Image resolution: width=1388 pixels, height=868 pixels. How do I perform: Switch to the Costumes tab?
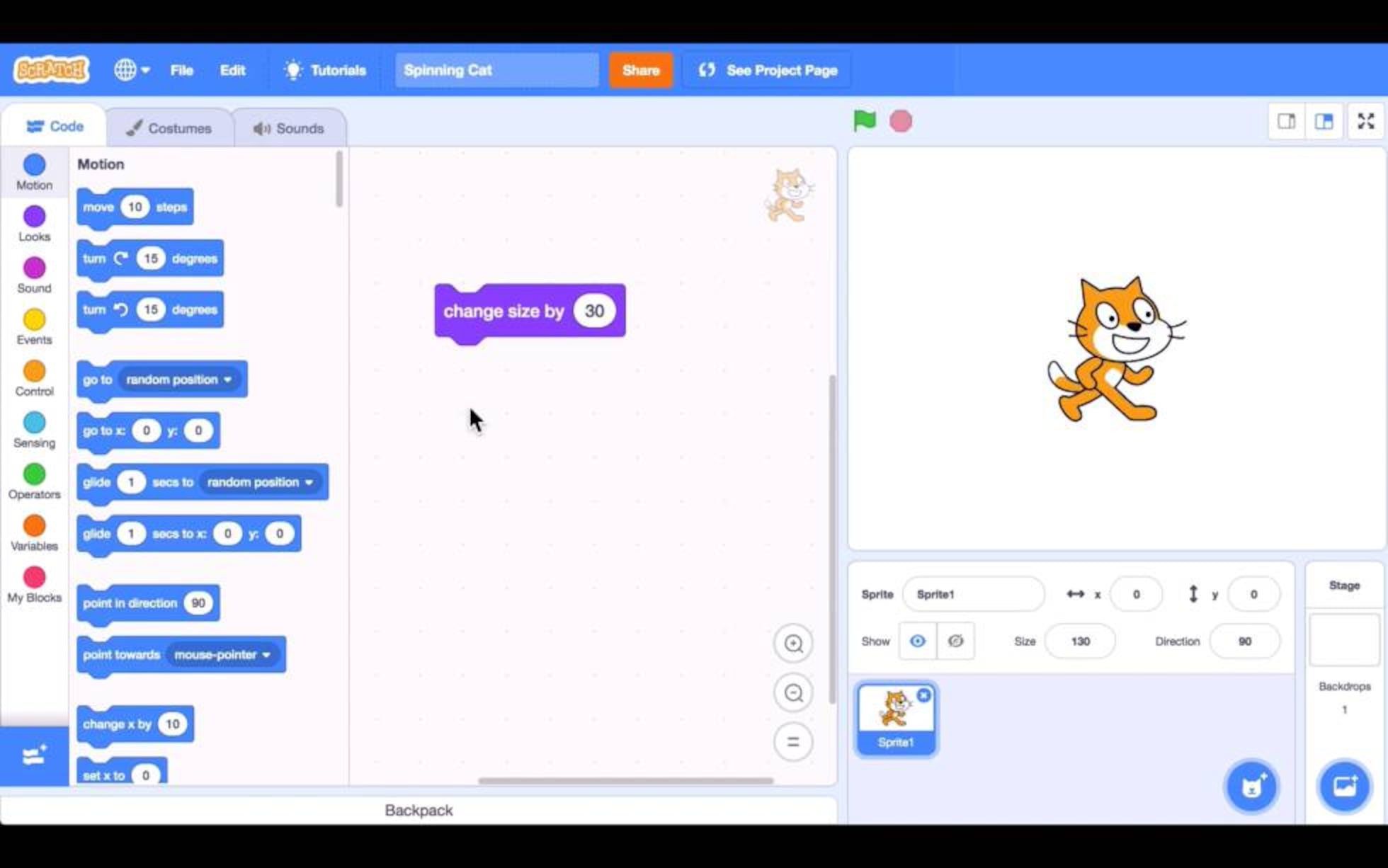pos(169,128)
